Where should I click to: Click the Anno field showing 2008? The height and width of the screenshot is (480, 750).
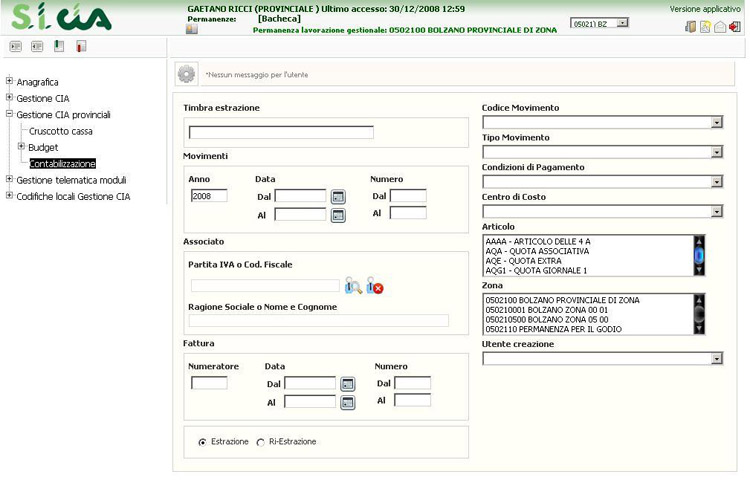point(209,196)
